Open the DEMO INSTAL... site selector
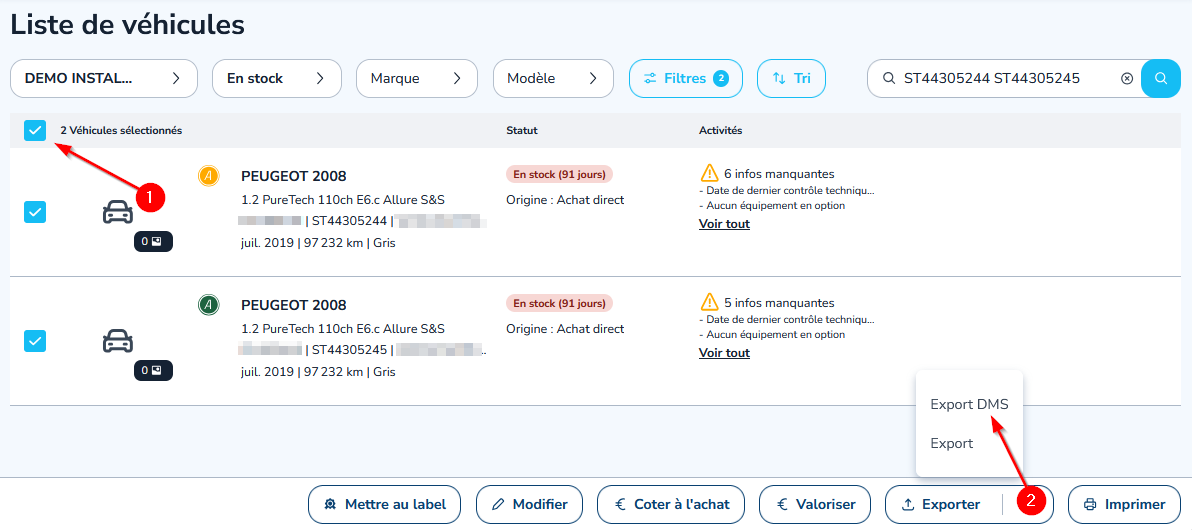Image resolution: width=1192 pixels, height=530 pixels. (103, 78)
